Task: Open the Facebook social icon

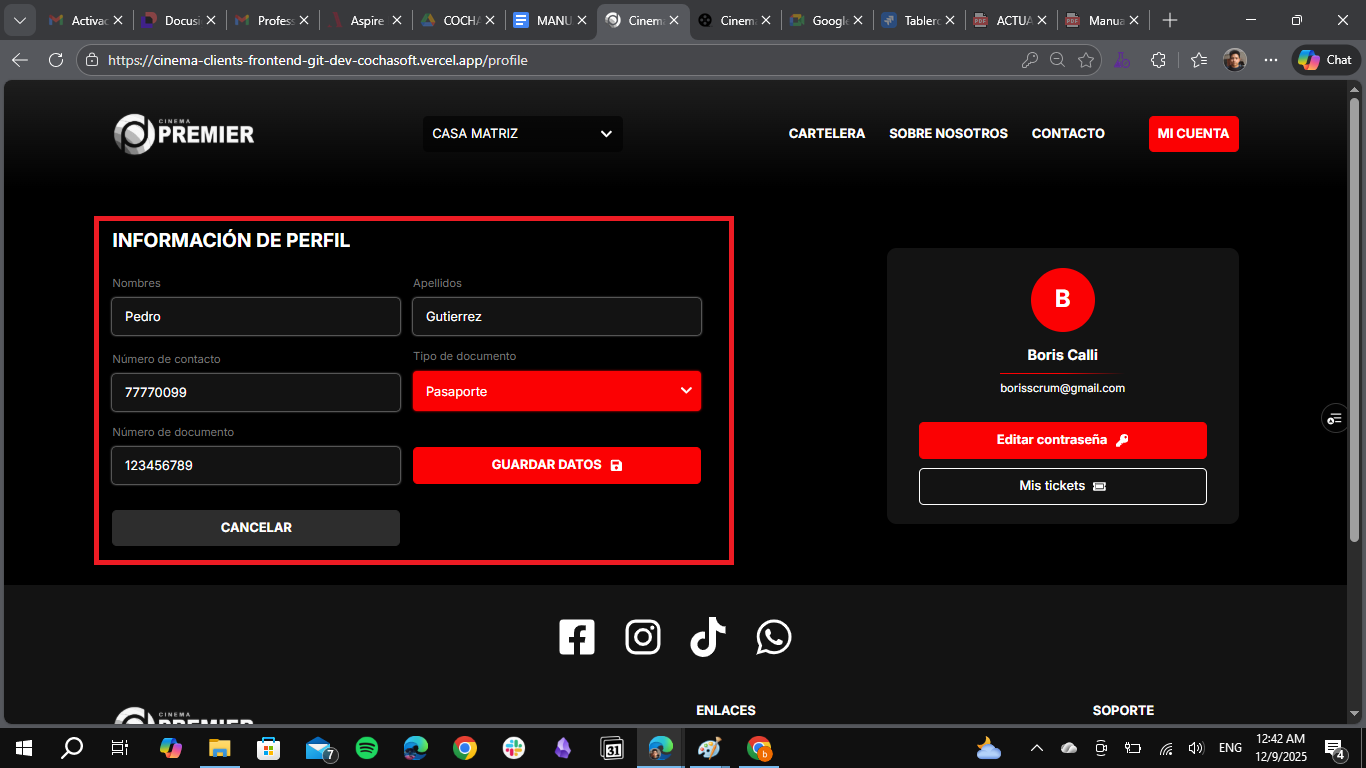Action: 577,637
